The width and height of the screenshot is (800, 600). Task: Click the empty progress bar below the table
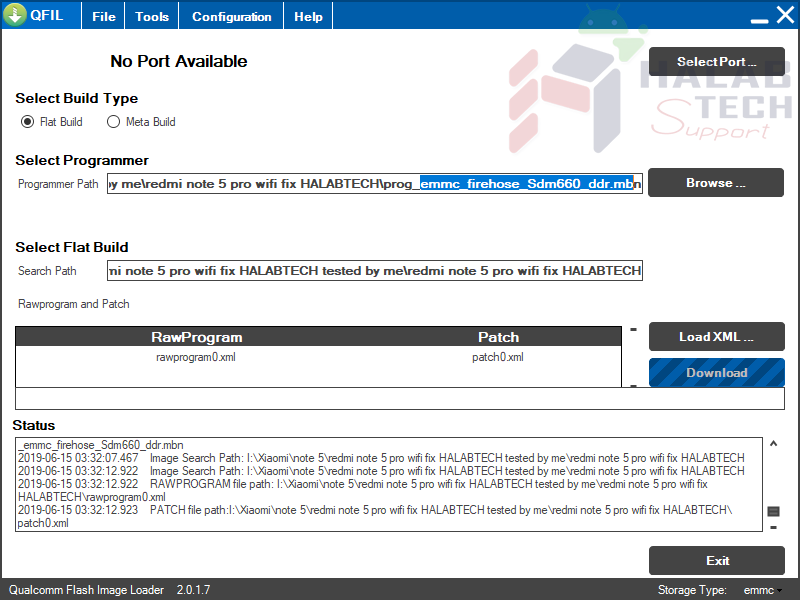(399, 398)
